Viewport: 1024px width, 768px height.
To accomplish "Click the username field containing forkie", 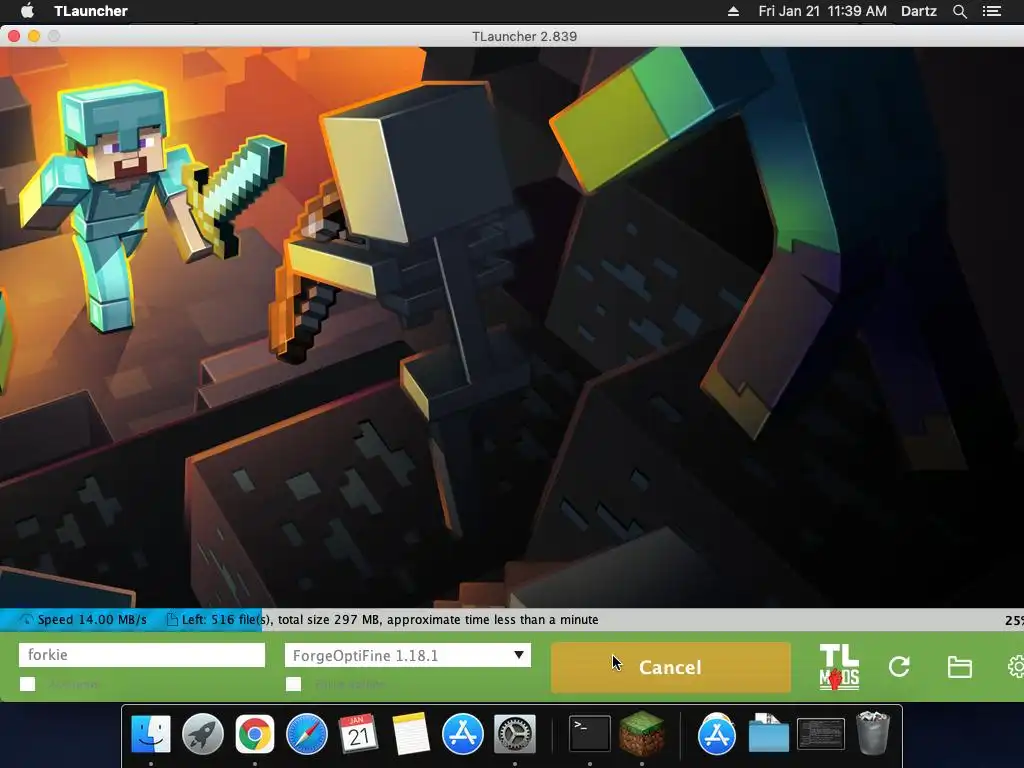I will (x=142, y=655).
